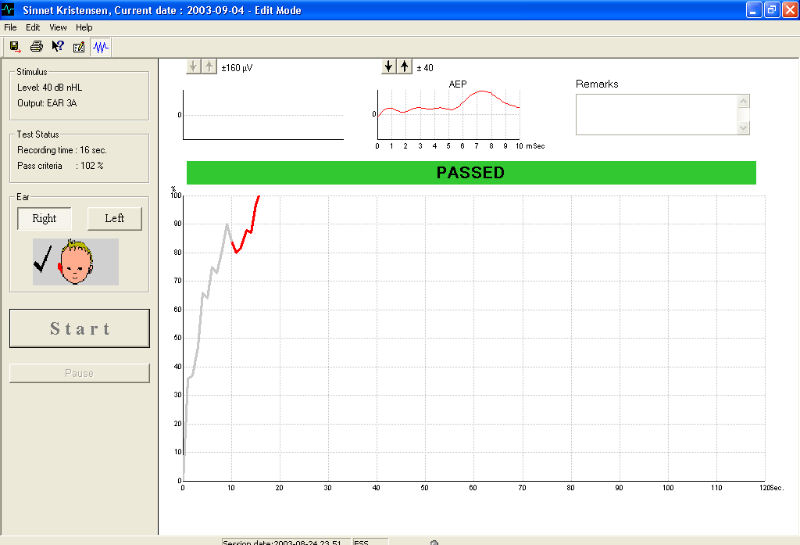The height and width of the screenshot is (545, 800).
Task: Click the AEP scale down arrow
Action: (x=389, y=67)
